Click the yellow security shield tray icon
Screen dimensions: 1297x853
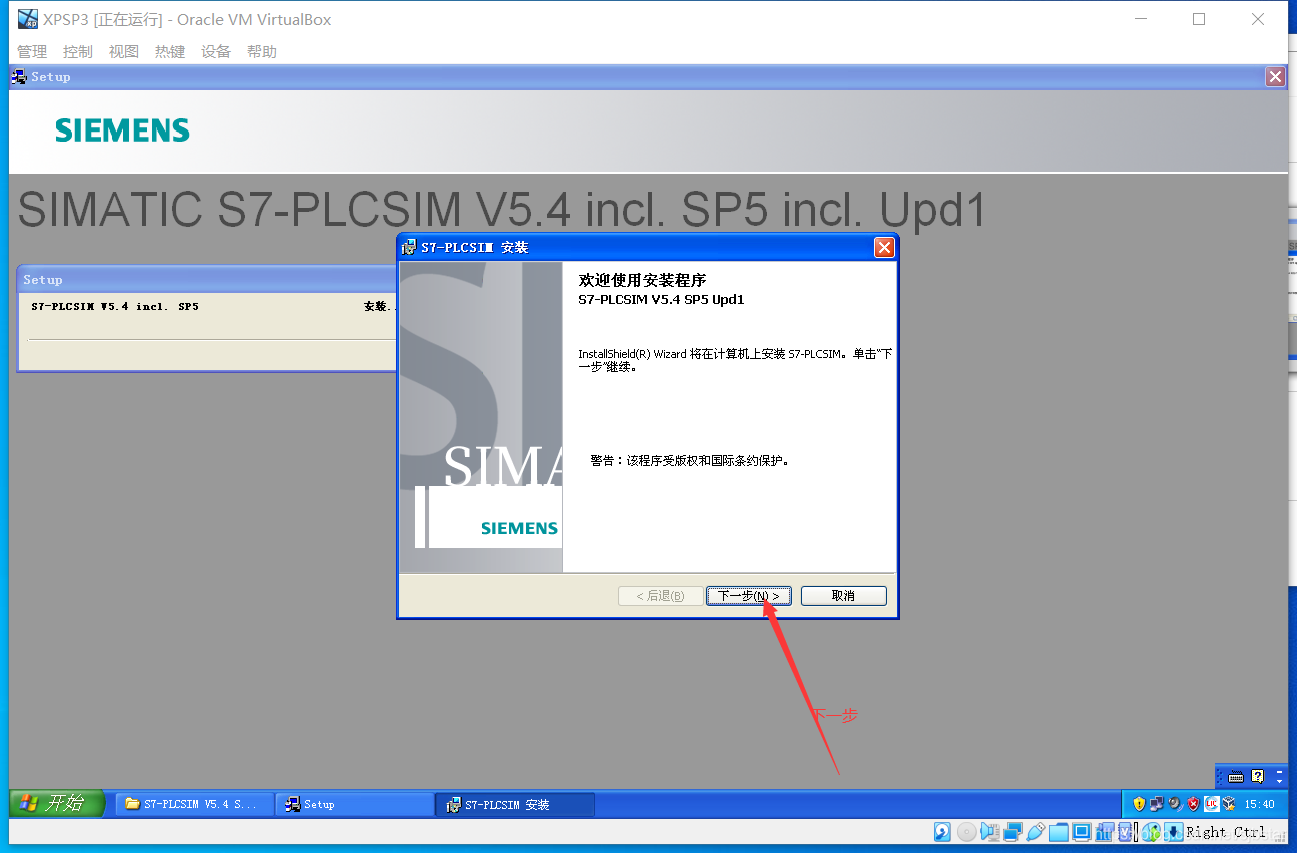tap(1139, 804)
